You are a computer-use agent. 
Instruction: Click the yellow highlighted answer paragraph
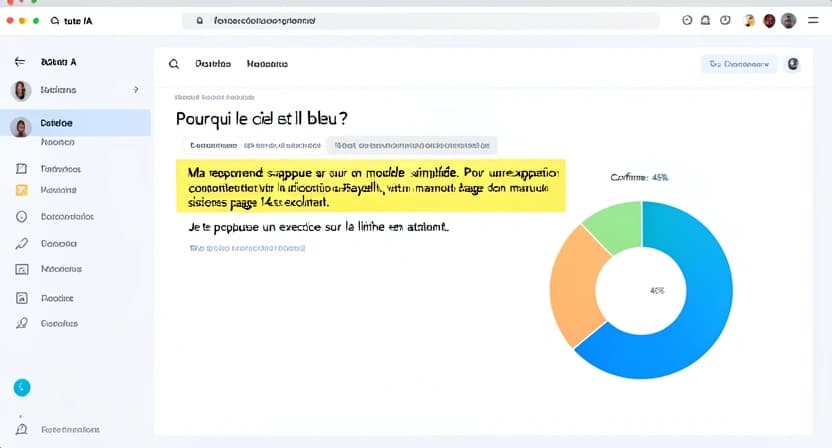pyautogui.click(x=371, y=186)
